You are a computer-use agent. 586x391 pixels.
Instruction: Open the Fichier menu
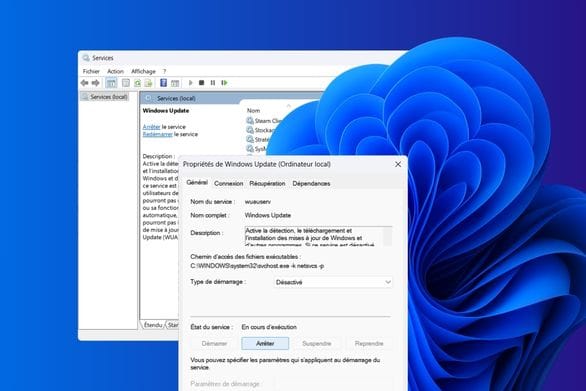coord(91,71)
